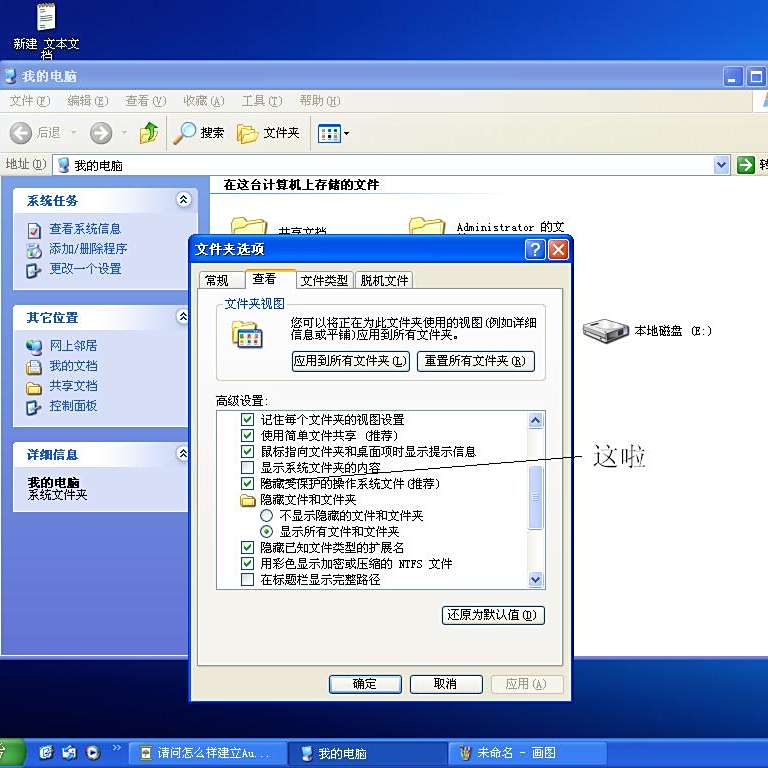Click the Forward arrow toolbar icon
Image resolution: width=768 pixels, height=768 pixels.
pos(101,133)
